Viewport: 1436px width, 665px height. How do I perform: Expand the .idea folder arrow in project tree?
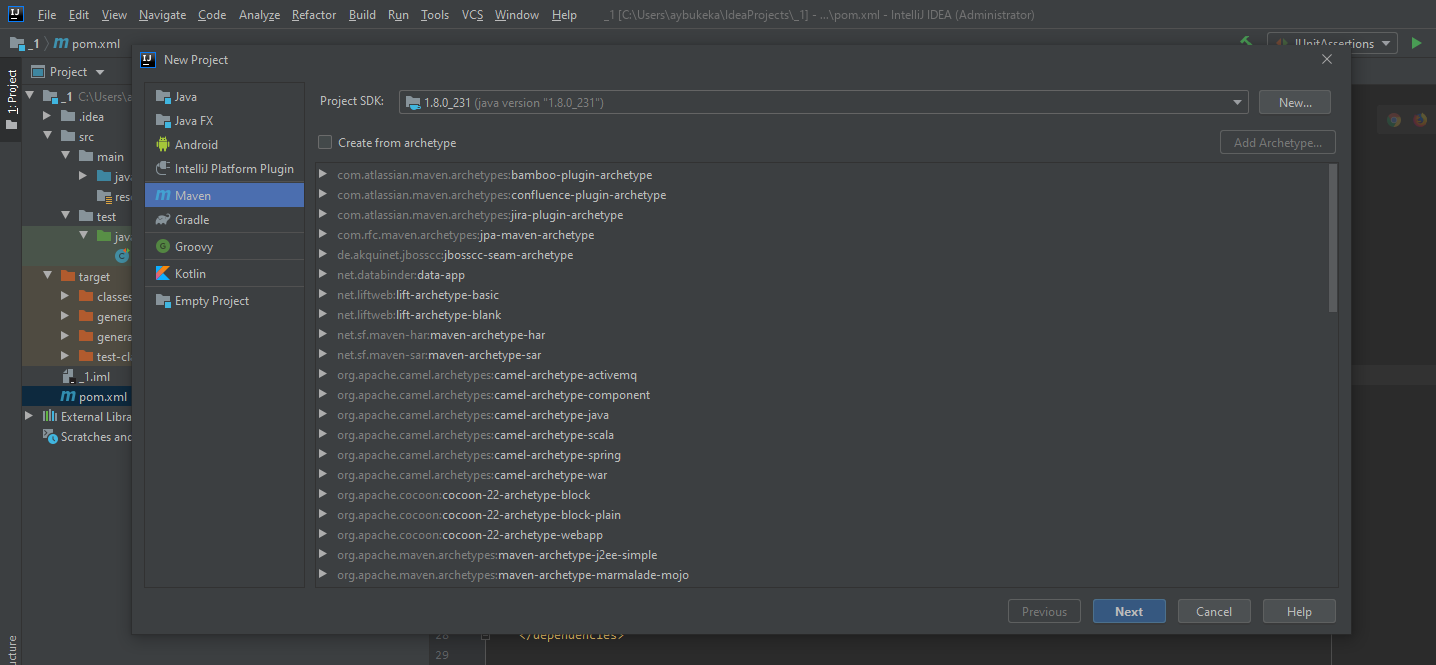[47, 117]
